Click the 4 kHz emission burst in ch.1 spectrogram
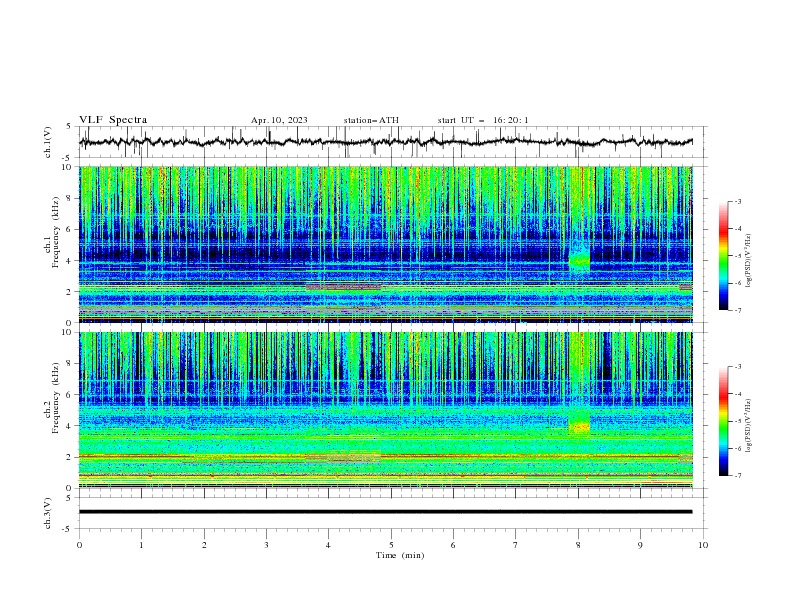The image size is (792, 612). coord(579,261)
